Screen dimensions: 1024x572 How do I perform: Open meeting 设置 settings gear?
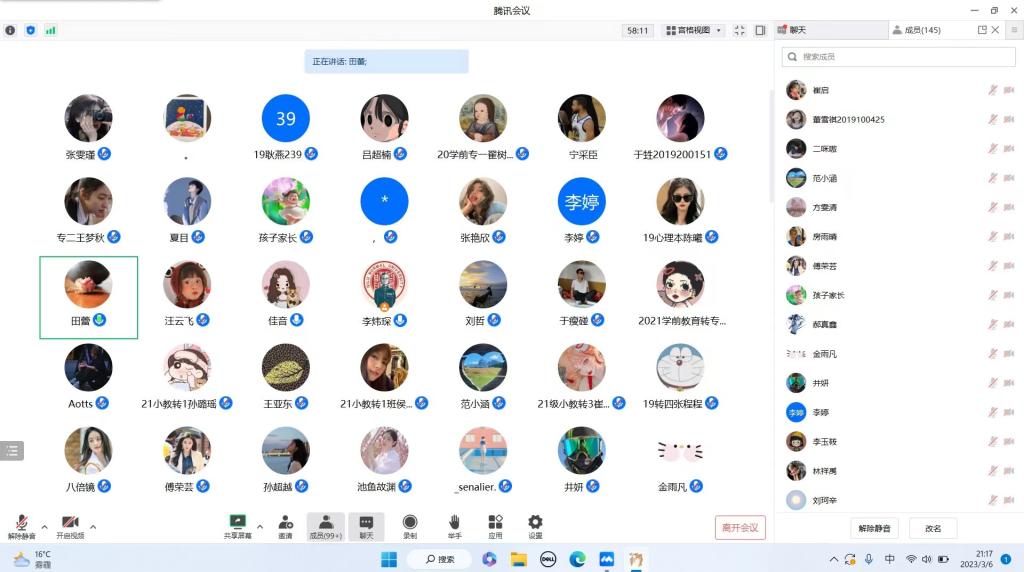tap(535, 522)
